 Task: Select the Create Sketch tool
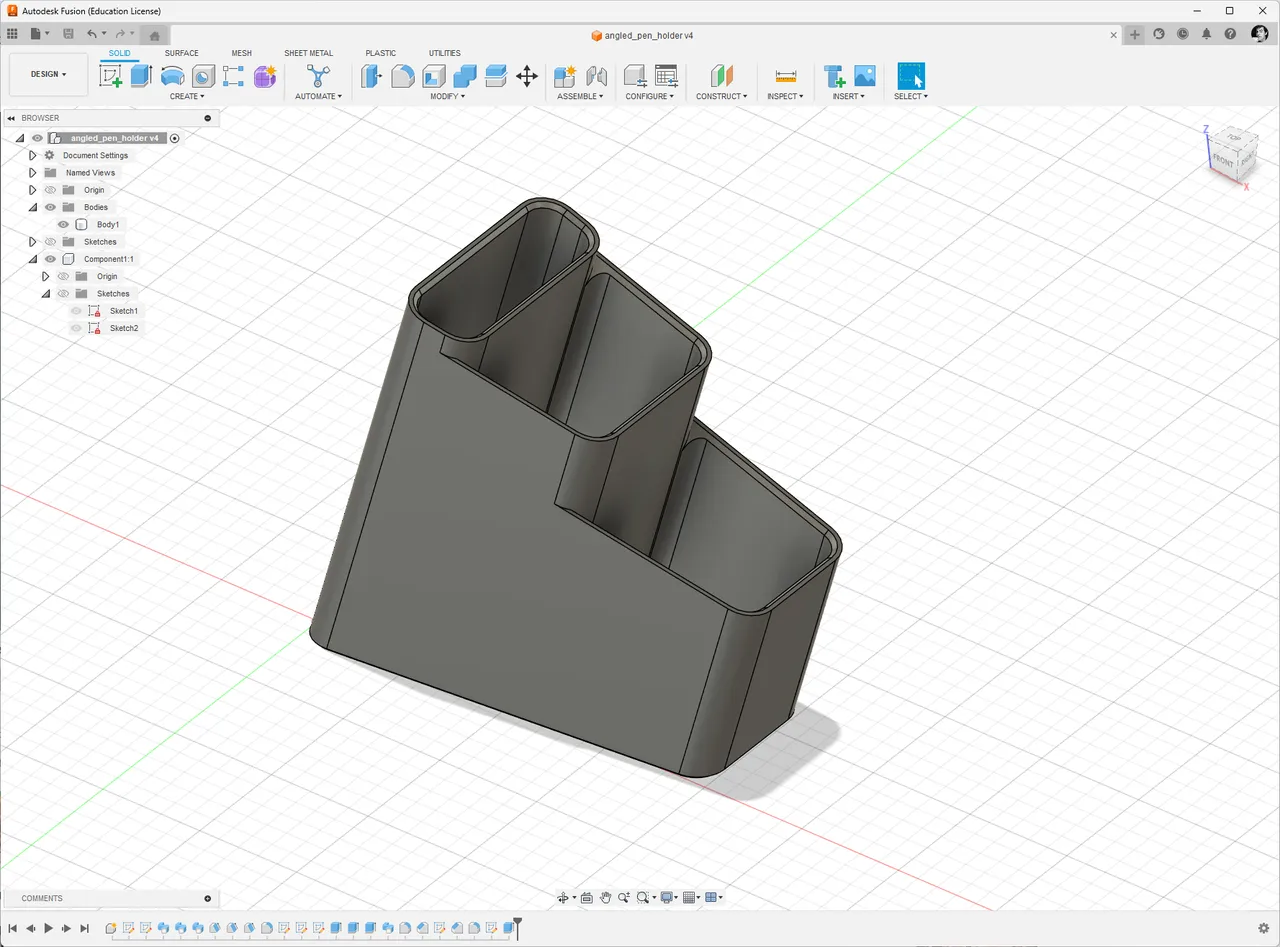pos(110,75)
